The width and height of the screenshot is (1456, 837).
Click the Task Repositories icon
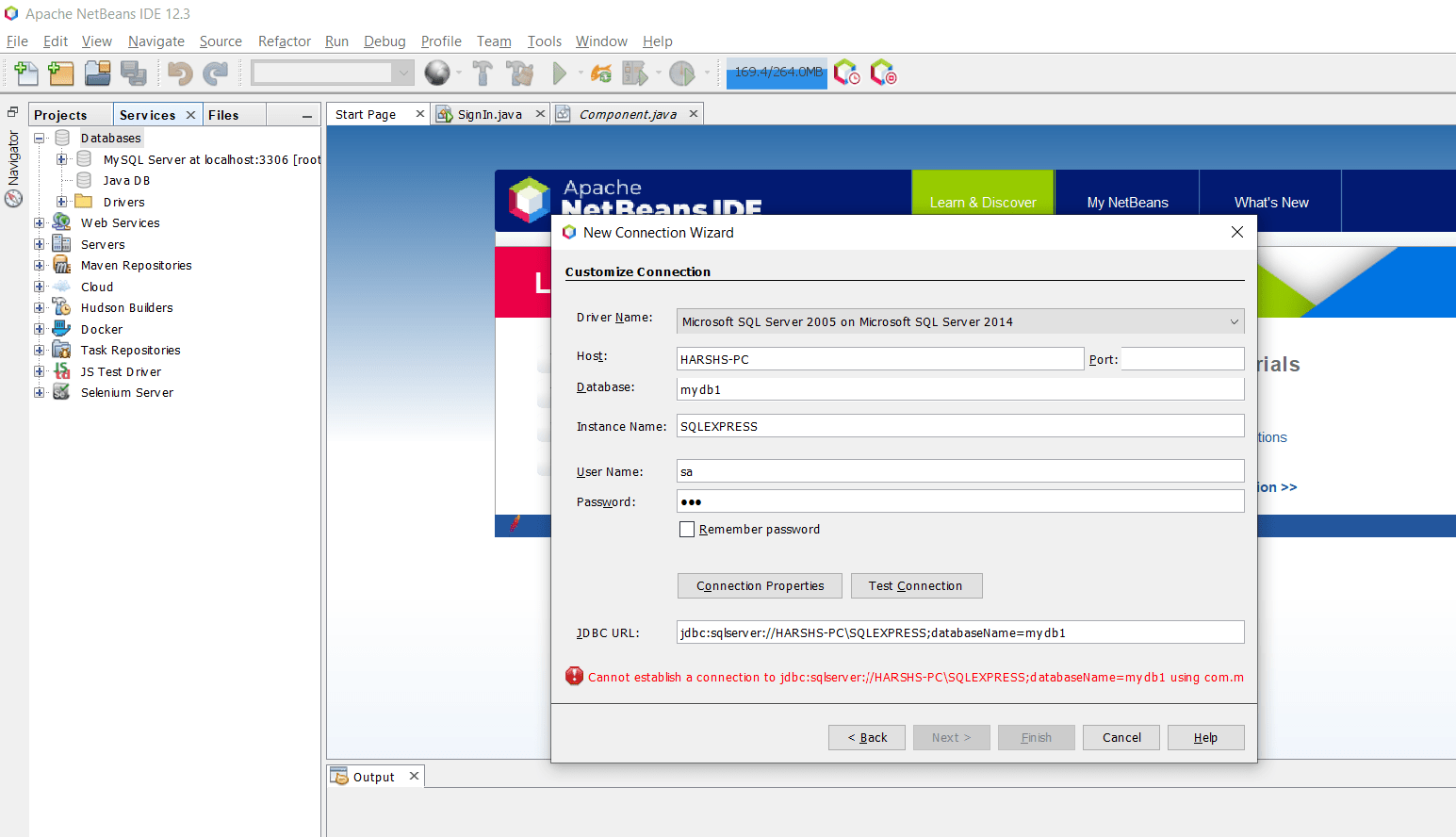(x=61, y=350)
